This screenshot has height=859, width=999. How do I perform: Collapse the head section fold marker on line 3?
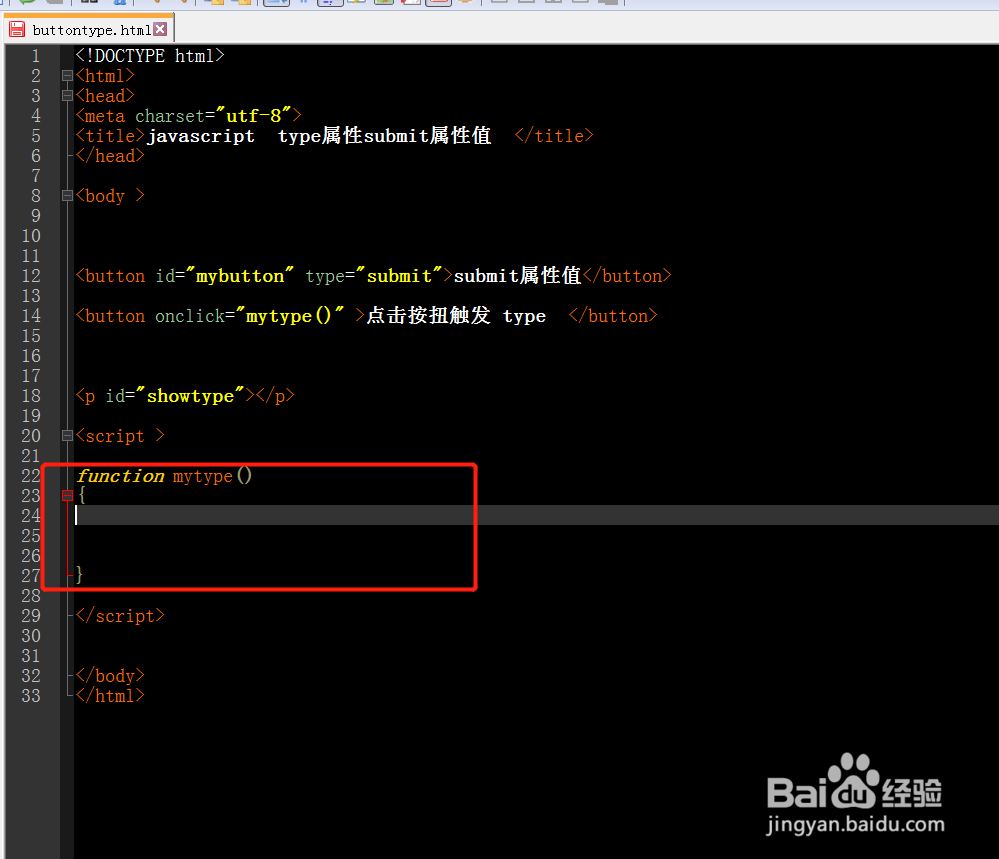(x=67, y=95)
